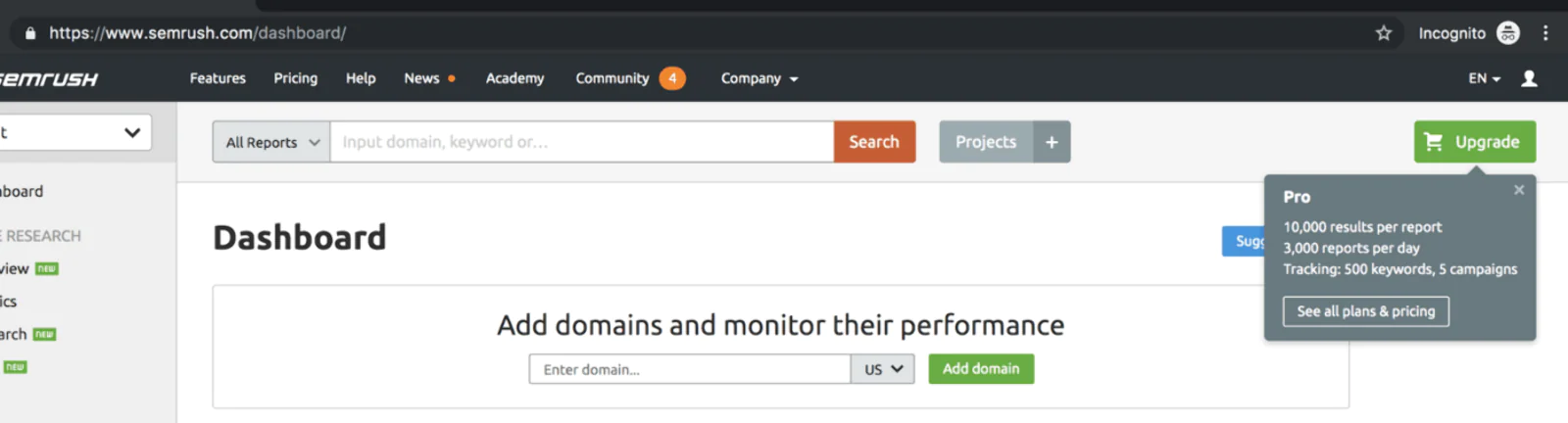Viewport: 1568px width, 423px height.
Task: Click the Enter domain input field
Action: 690,369
